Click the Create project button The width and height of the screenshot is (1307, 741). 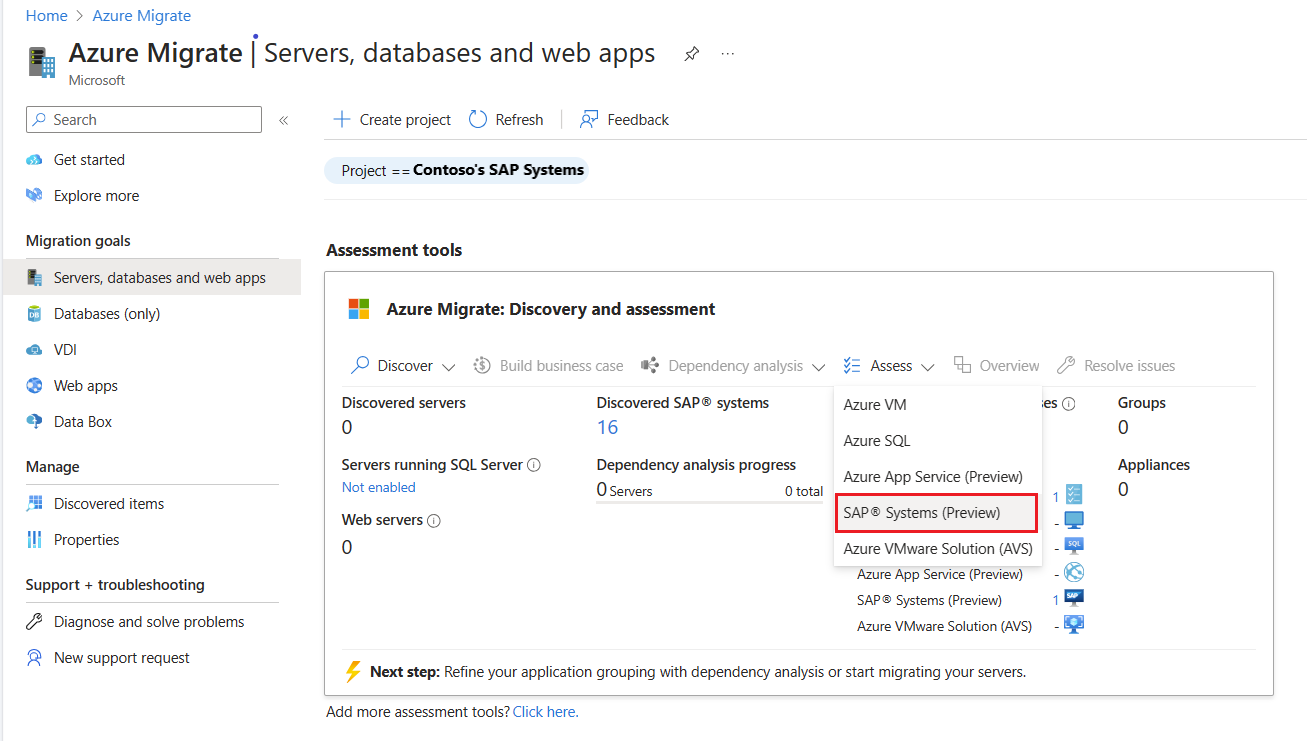[392, 120]
